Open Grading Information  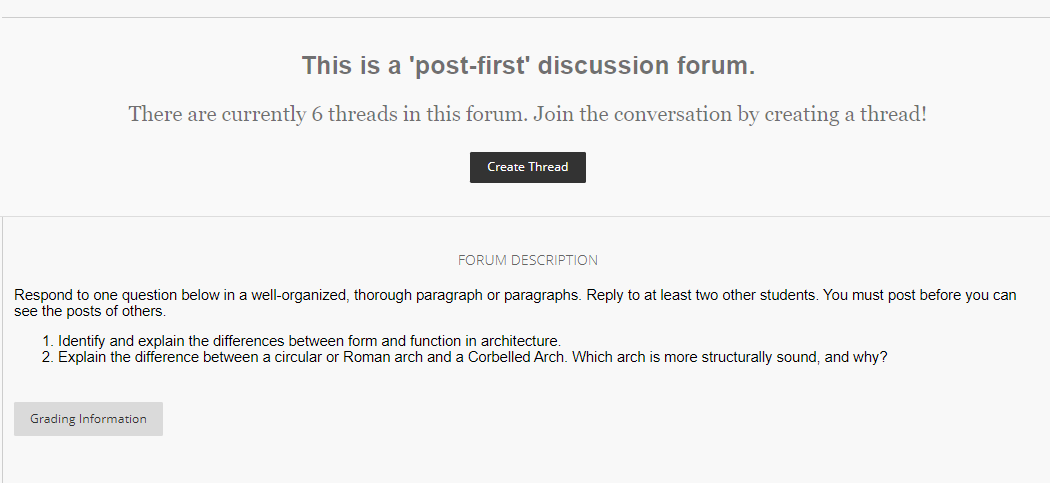point(88,419)
